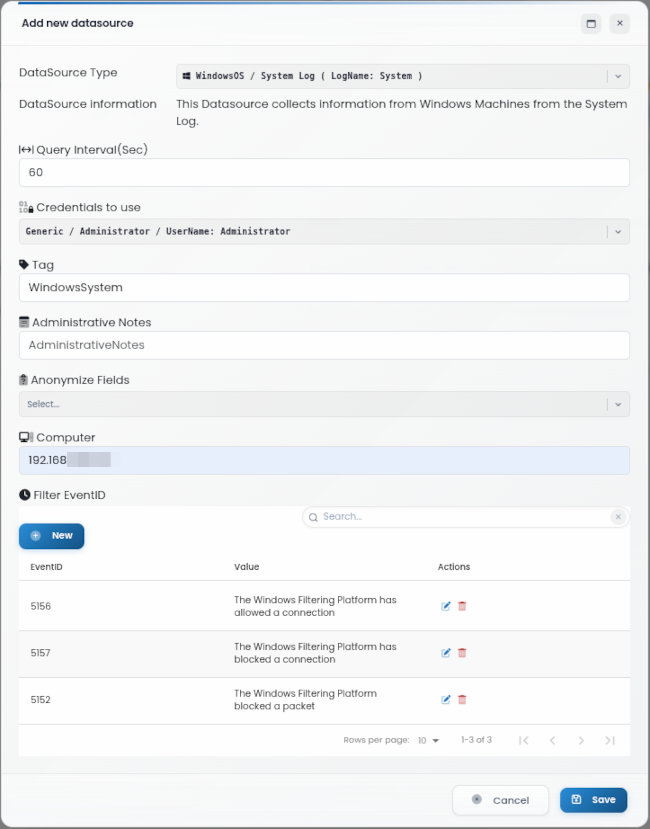Click the EventID search field

tap(463, 517)
